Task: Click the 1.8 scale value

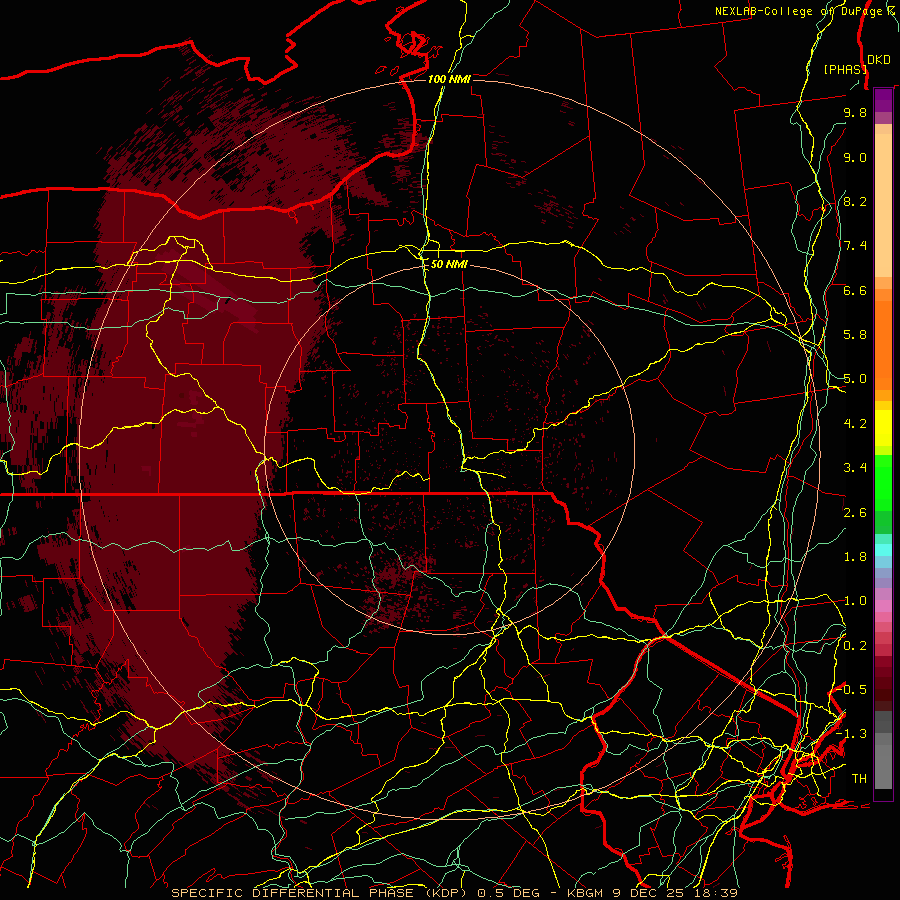Action: [855, 557]
